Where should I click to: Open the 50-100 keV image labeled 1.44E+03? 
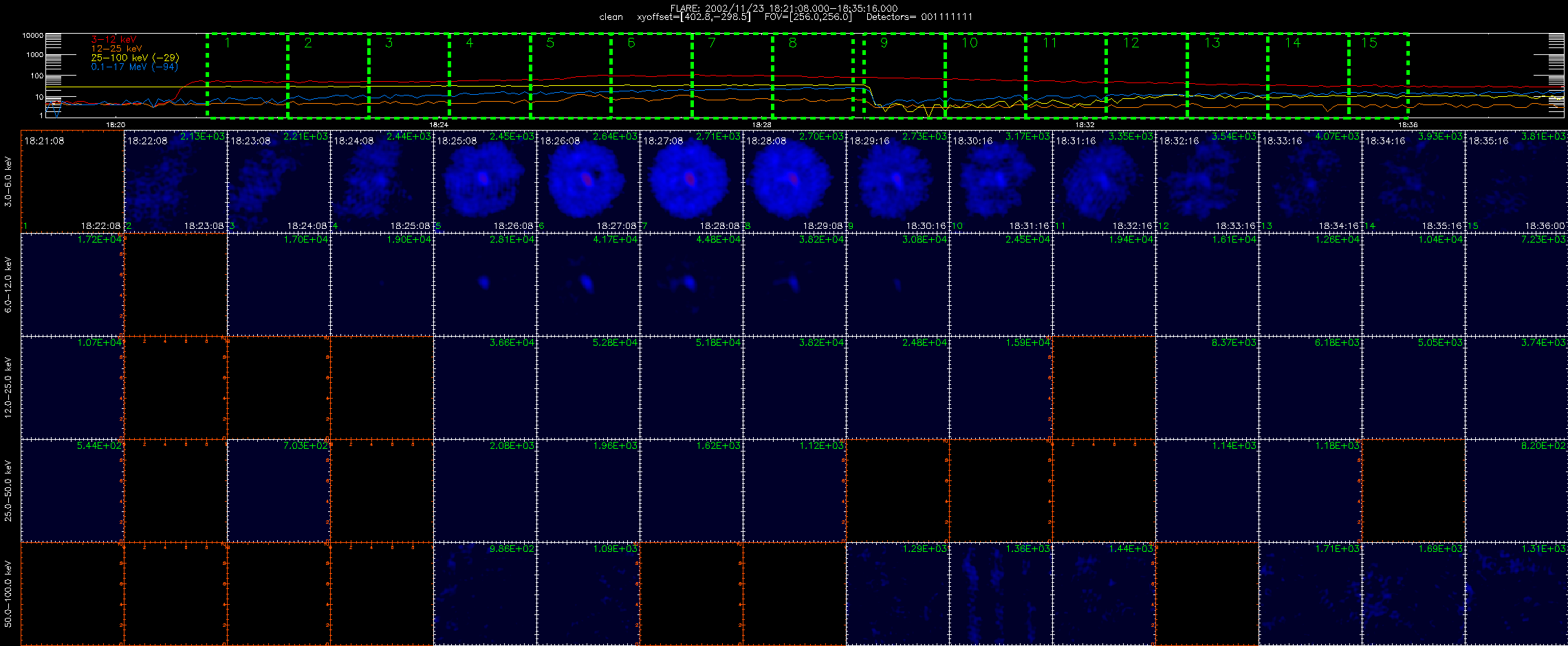coord(1104,594)
